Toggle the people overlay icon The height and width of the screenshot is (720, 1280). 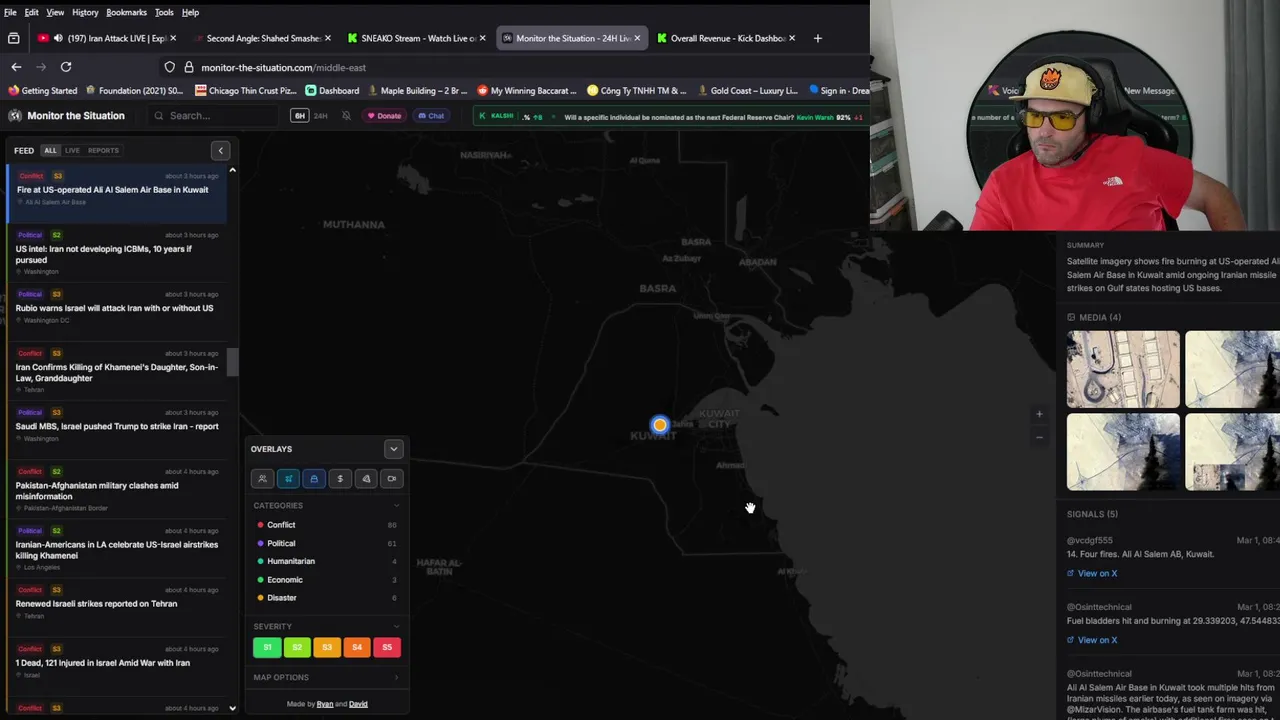[262, 479]
